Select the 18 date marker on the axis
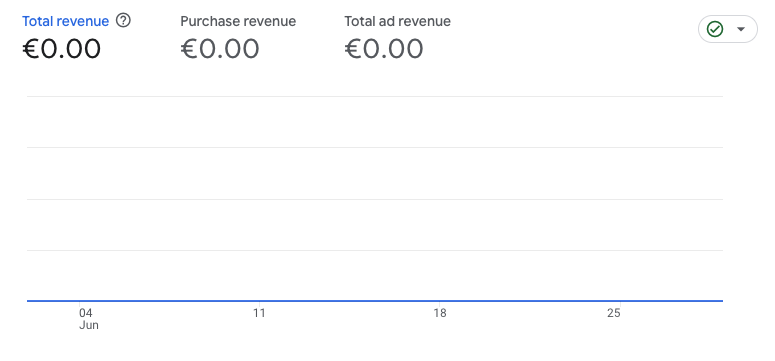 pos(440,313)
